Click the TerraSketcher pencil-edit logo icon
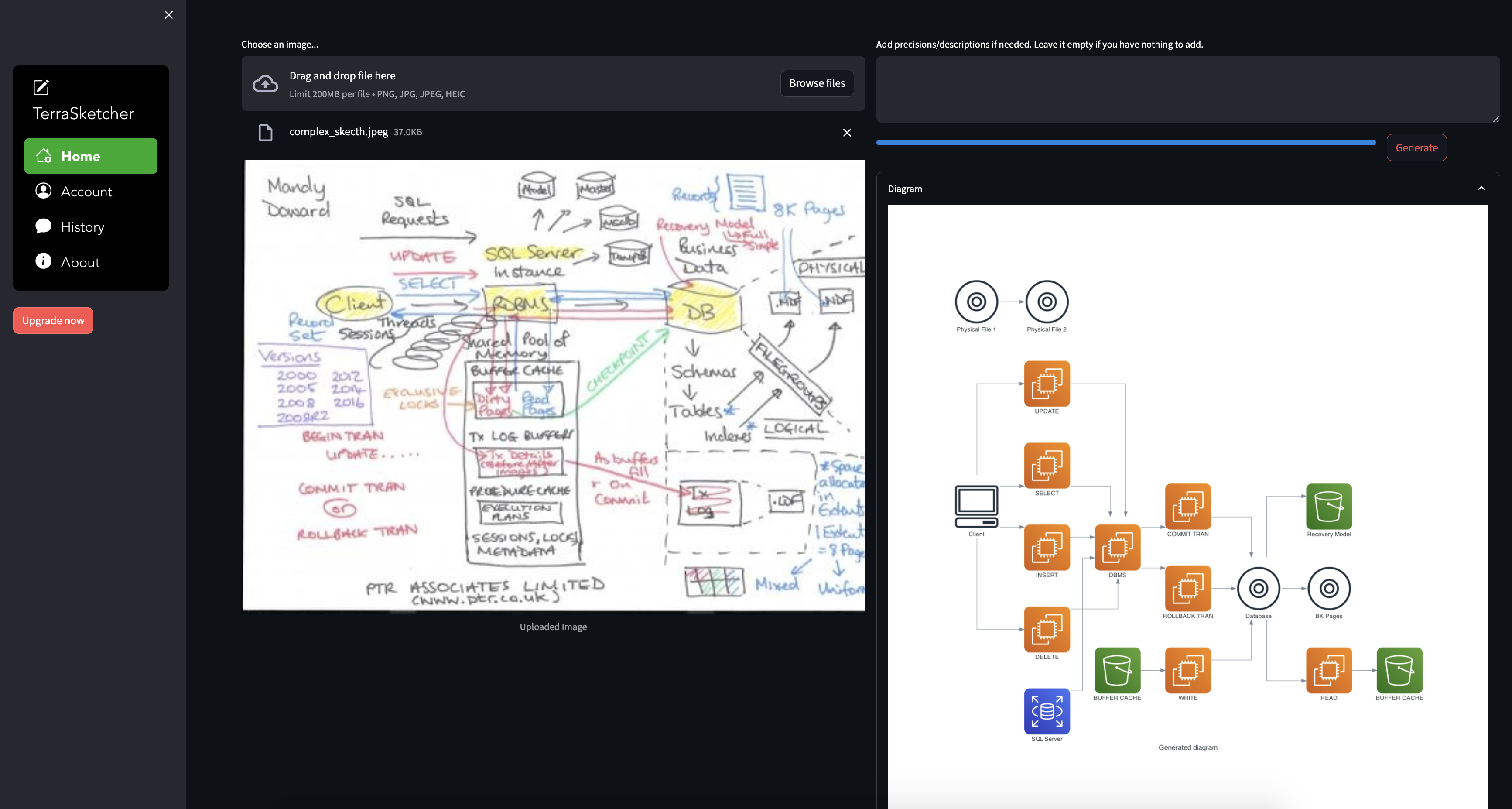The image size is (1512, 809). point(41,87)
